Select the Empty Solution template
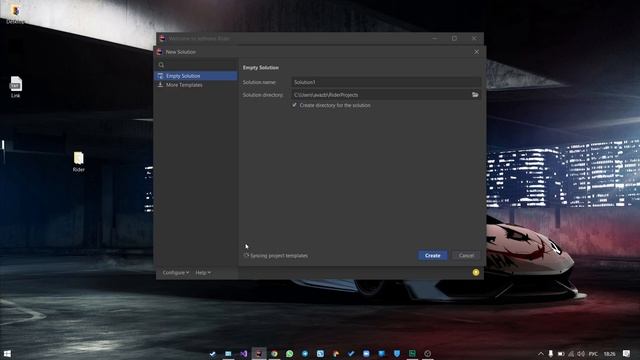 pyautogui.click(x=196, y=76)
